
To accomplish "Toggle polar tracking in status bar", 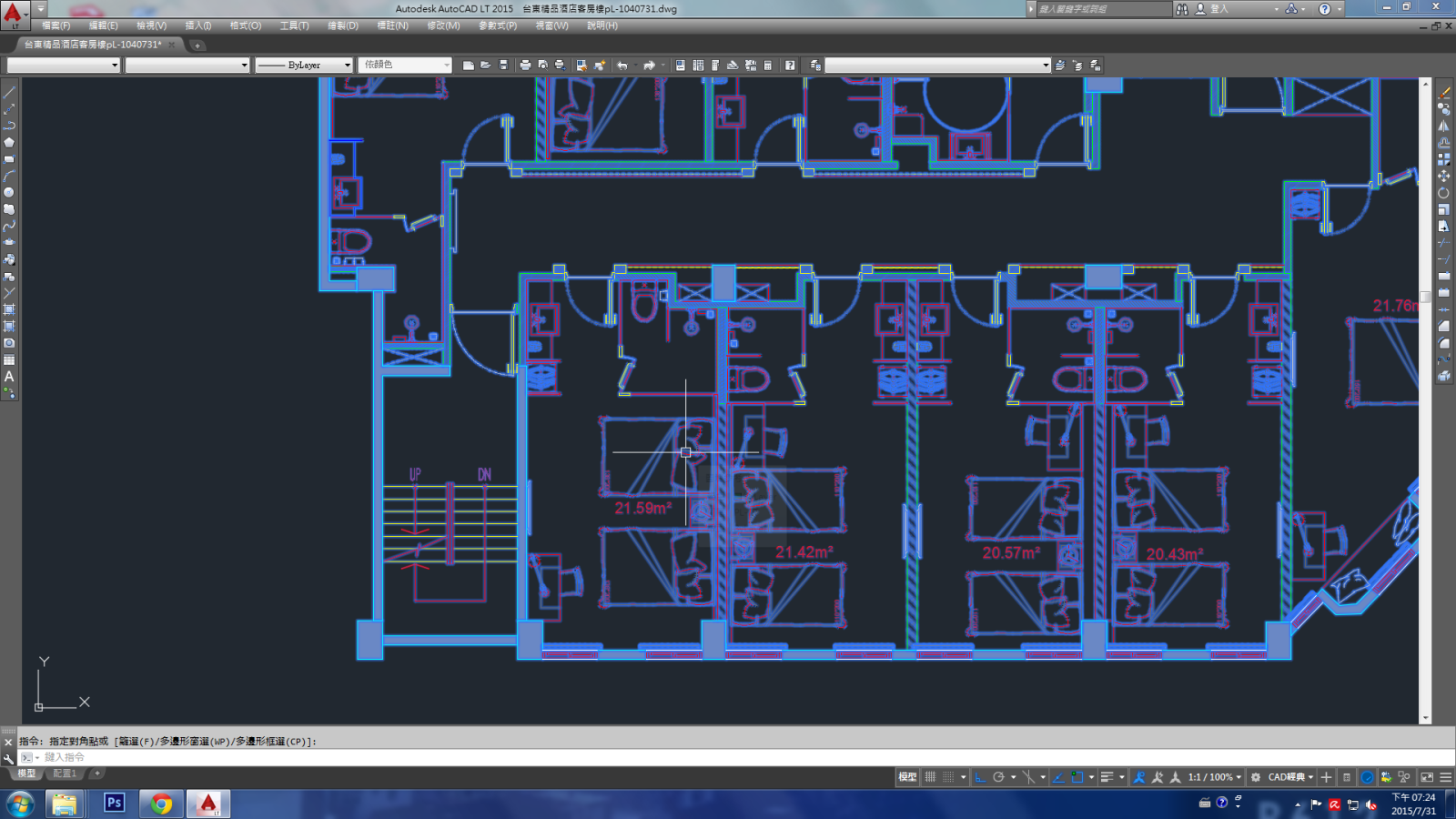I will [x=998, y=777].
